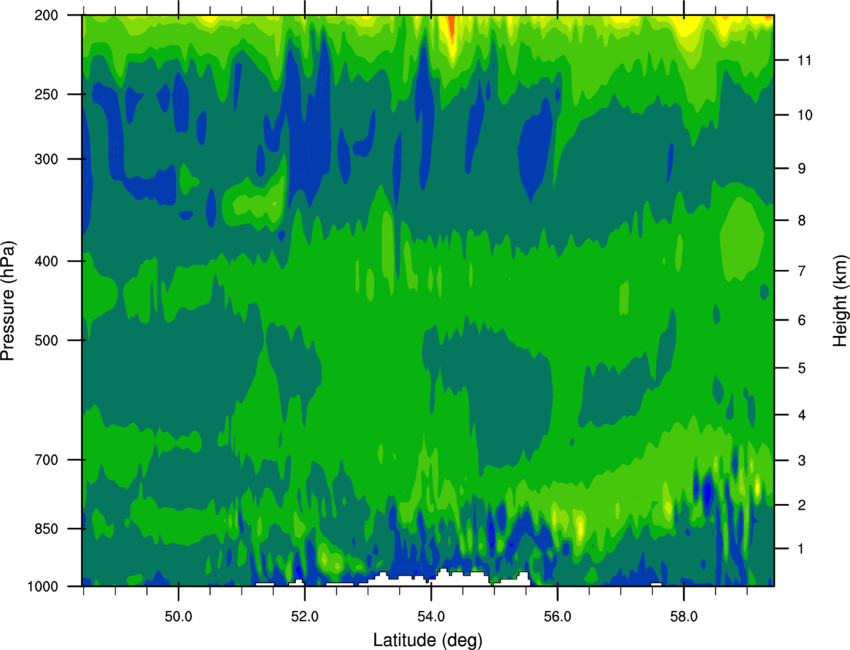Select the 50.0 latitude tick label
This screenshot has height=650, width=850.
pos(178,617)
